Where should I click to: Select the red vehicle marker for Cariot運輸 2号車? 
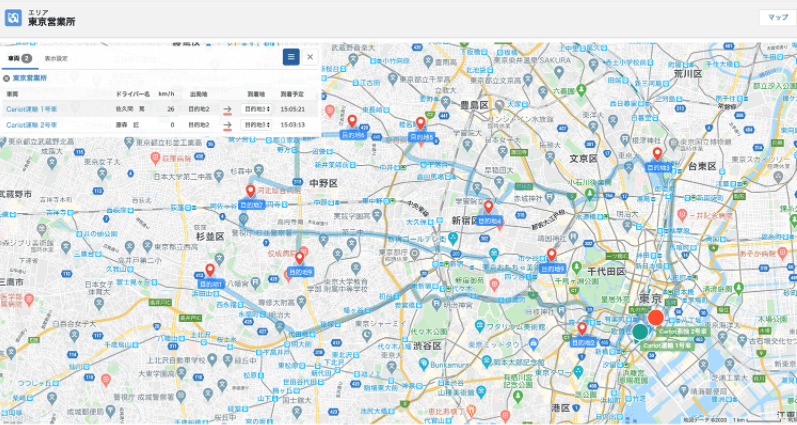[656, 318]
